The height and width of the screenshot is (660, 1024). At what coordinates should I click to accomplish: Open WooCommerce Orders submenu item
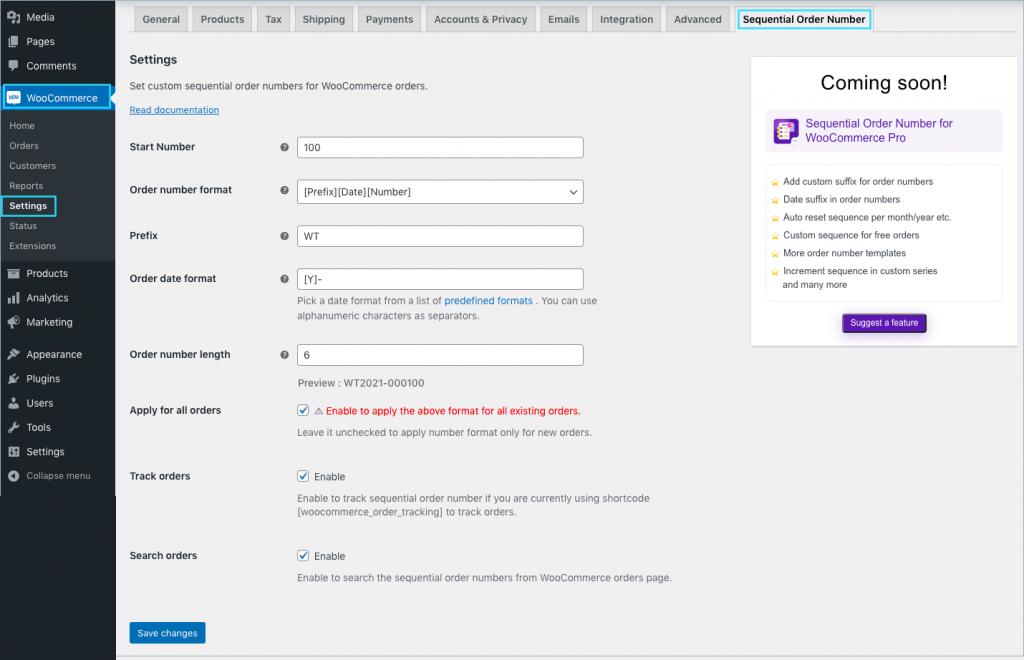pyautogui.click(x=24, y=146)
